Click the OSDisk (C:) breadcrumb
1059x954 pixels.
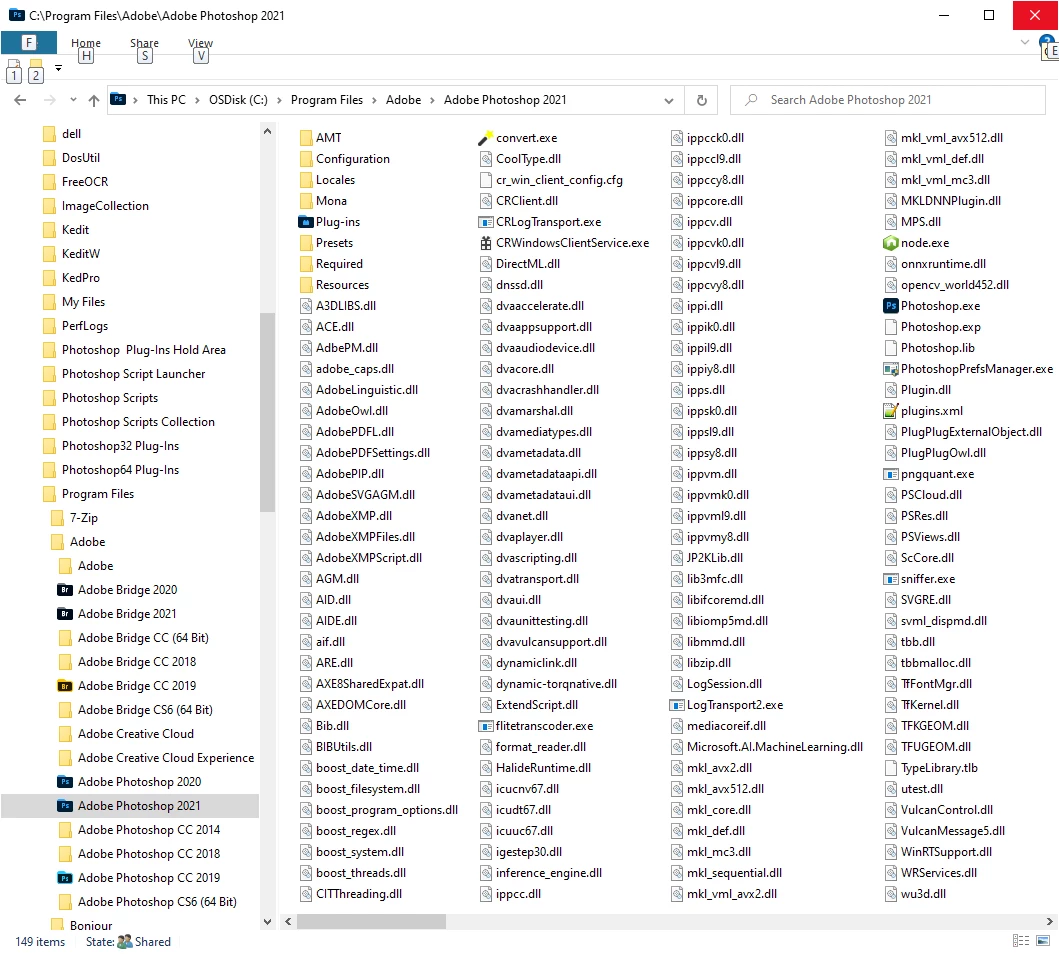click(x=238, y=100)
